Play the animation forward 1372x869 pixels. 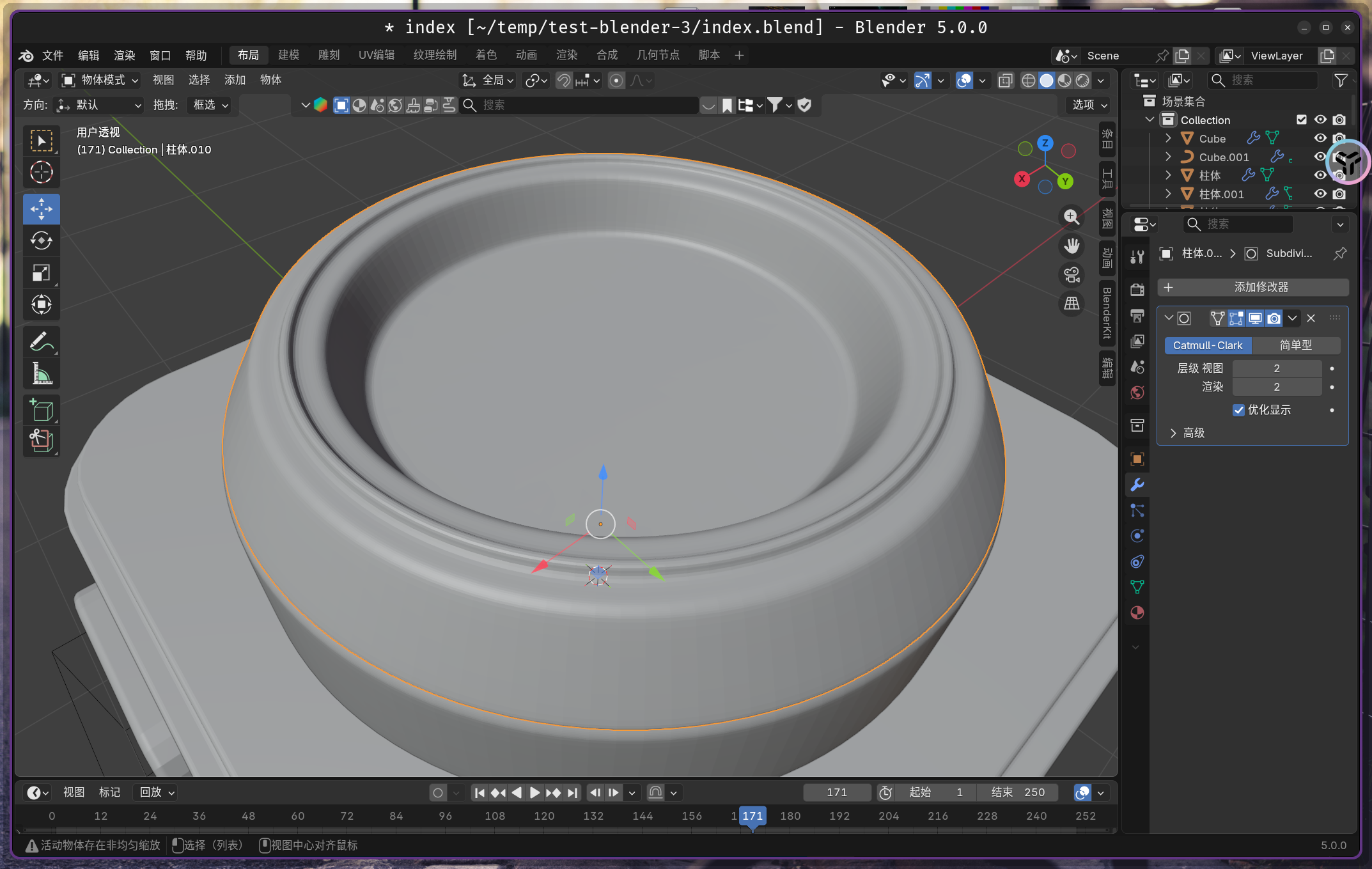coord(534,793)
